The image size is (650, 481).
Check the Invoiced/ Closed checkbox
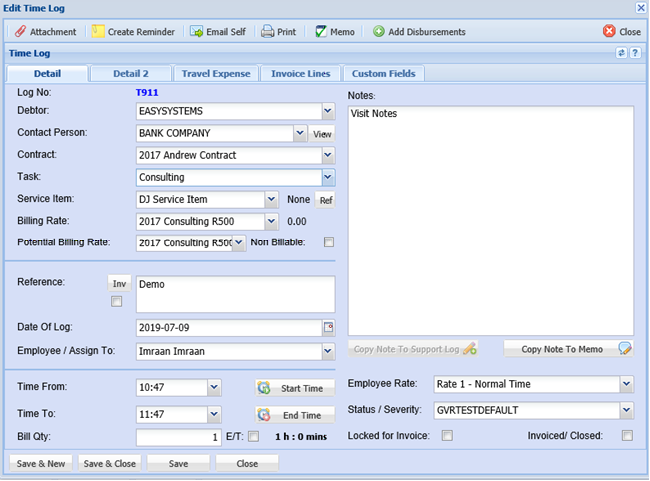(626, 436)
